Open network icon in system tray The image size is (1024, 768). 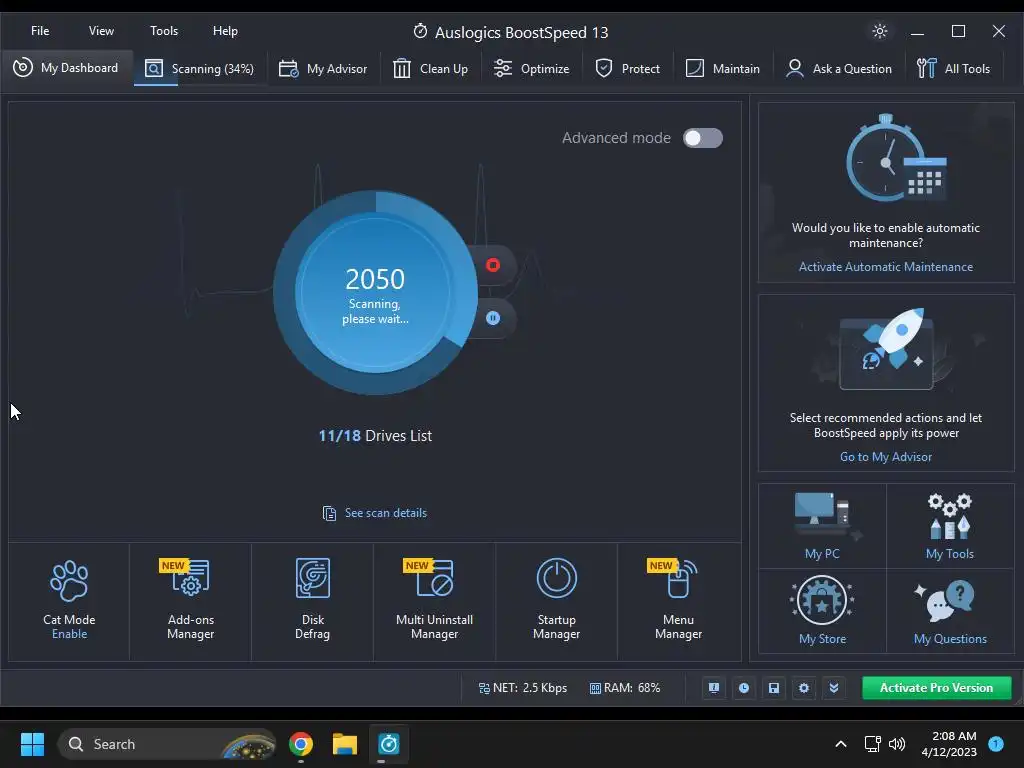point(872,744)
